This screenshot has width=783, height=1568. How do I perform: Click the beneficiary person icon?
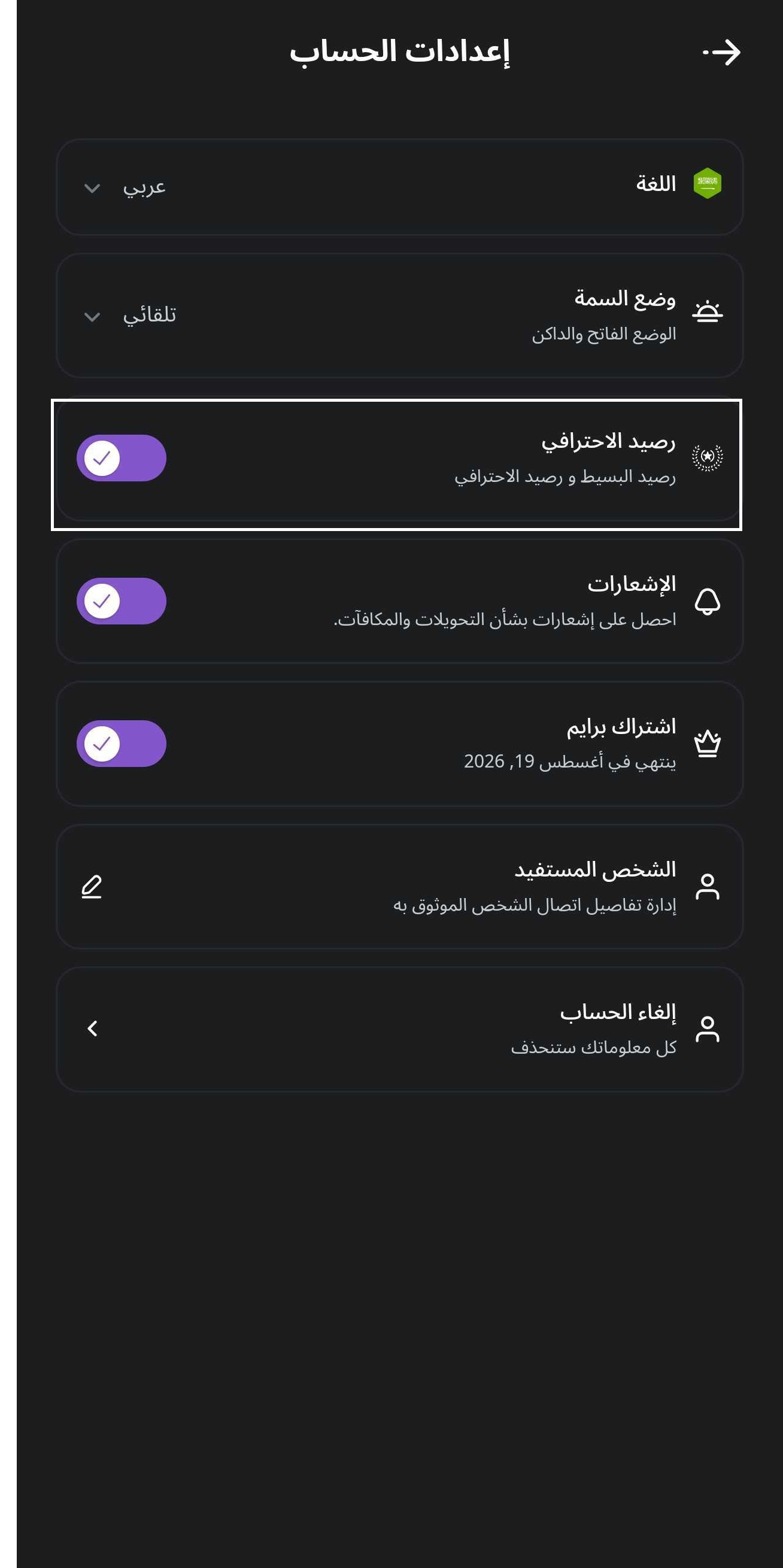click(x=707, y=886)
